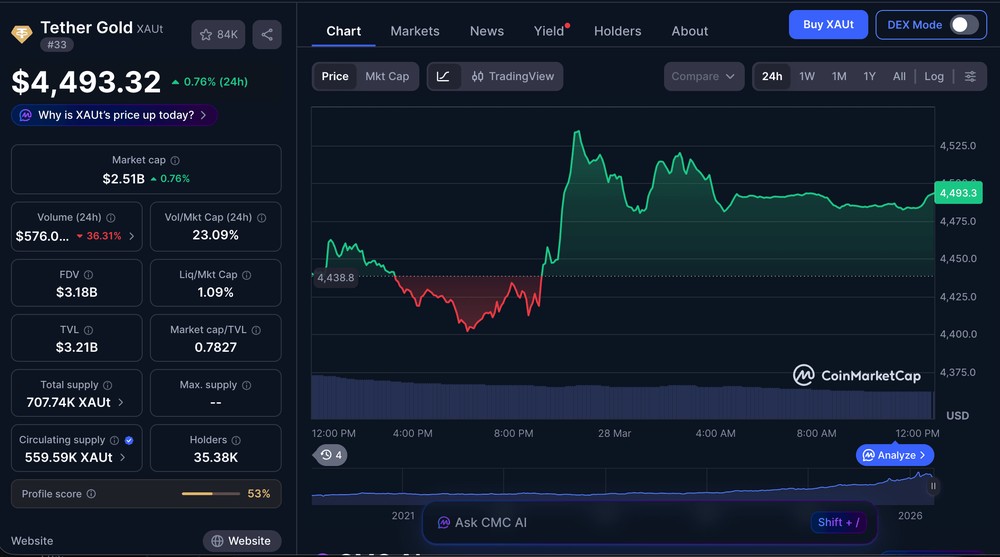1000x557 pixels.
Task: Click the Profile score progress bar
Action: coord(210,494)
